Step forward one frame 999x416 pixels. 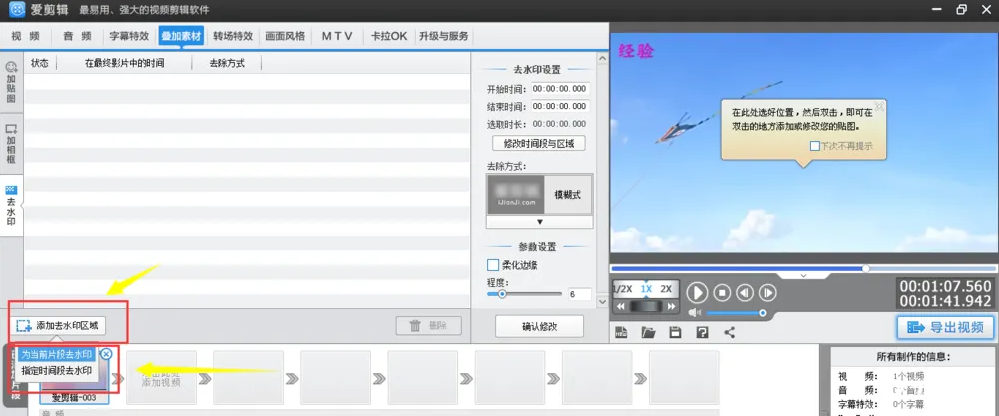tap(768, 293)
